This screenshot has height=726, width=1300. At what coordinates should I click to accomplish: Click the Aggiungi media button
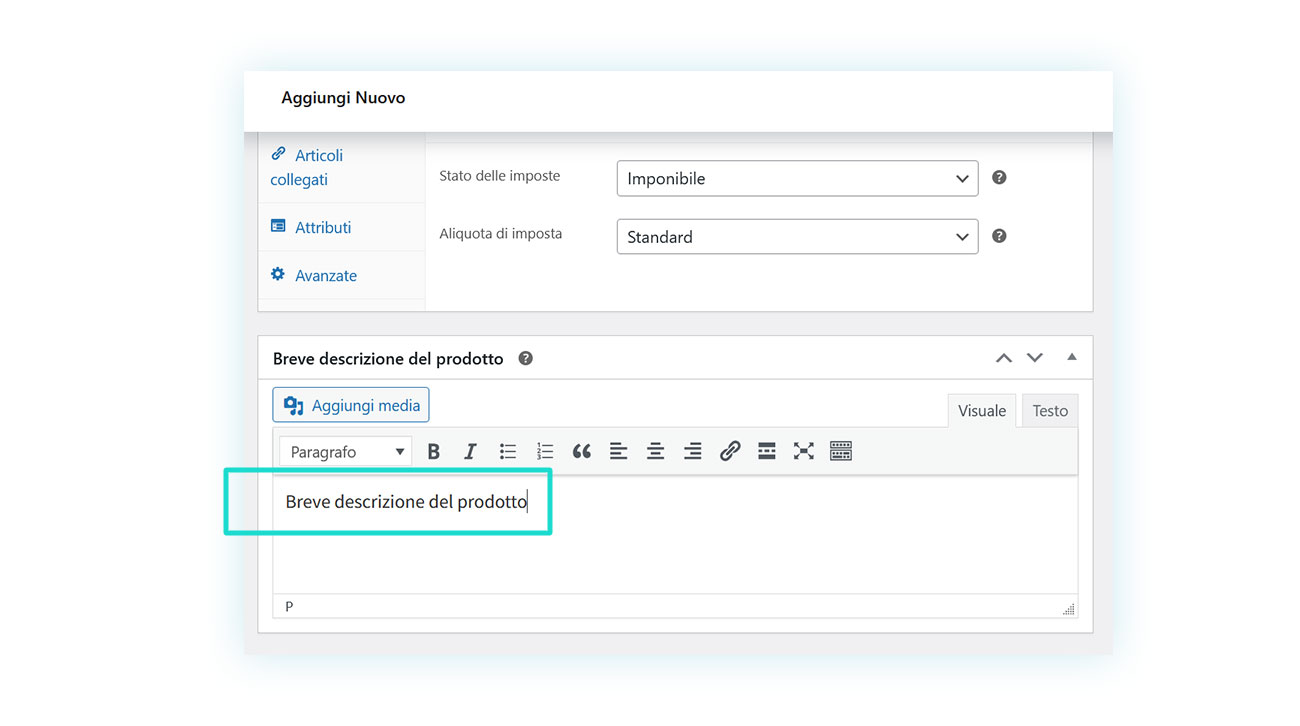pyautogui.click(x=351, y=405)
